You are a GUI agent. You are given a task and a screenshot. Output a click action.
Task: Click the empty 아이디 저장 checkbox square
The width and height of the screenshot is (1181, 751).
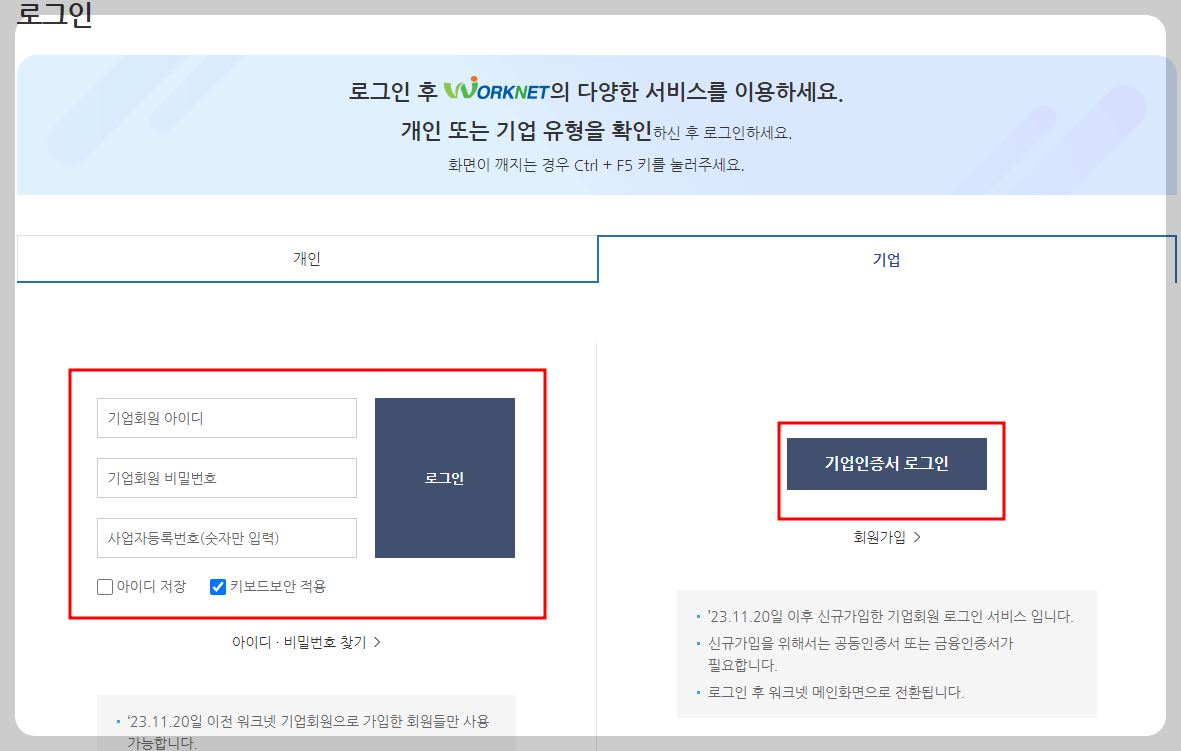click(105, 586)
